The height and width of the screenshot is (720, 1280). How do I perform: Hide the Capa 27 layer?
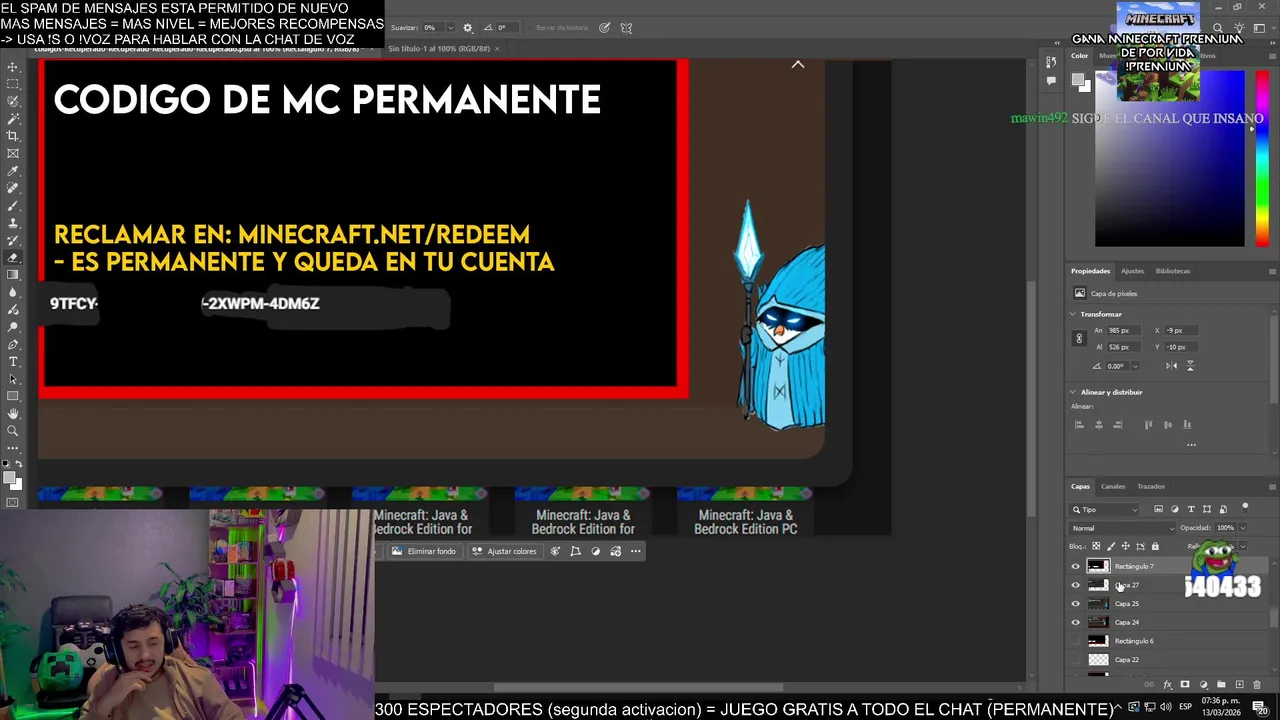click(1076, 585)
